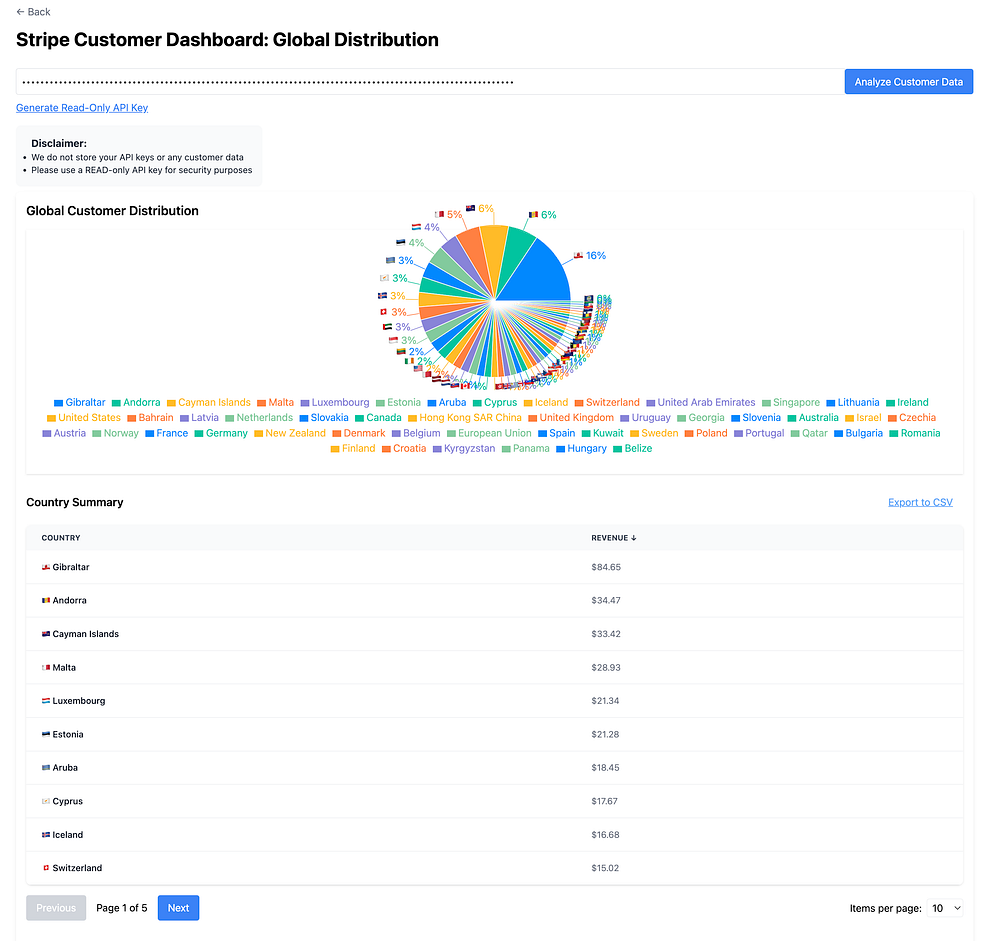Select the $18.45 revenue value
Screen dimensions: 1000x941
click(605, 767)
